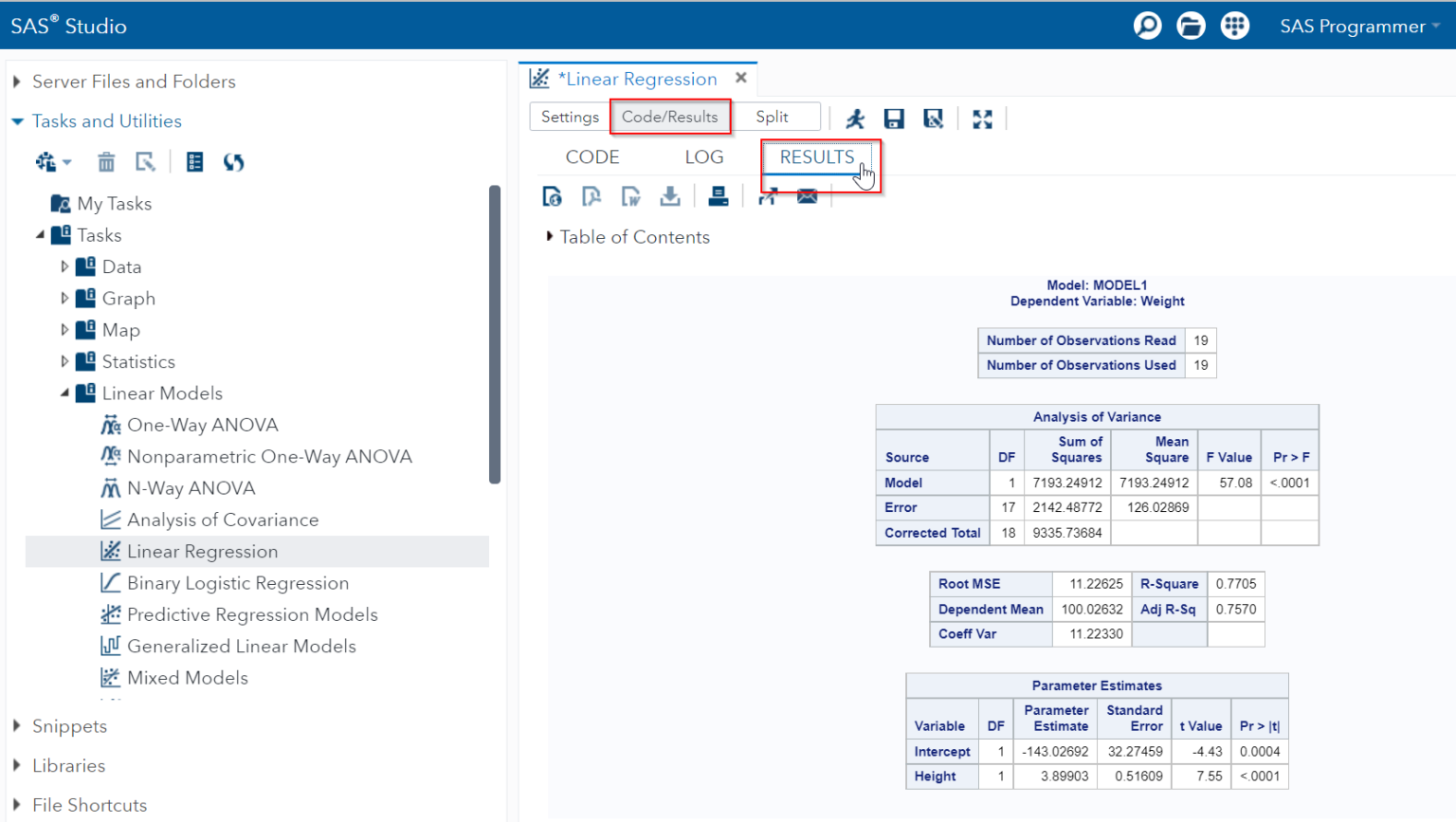Open results as an HTML report
This screenshot has height=822, width=1456.
(553, 196)
